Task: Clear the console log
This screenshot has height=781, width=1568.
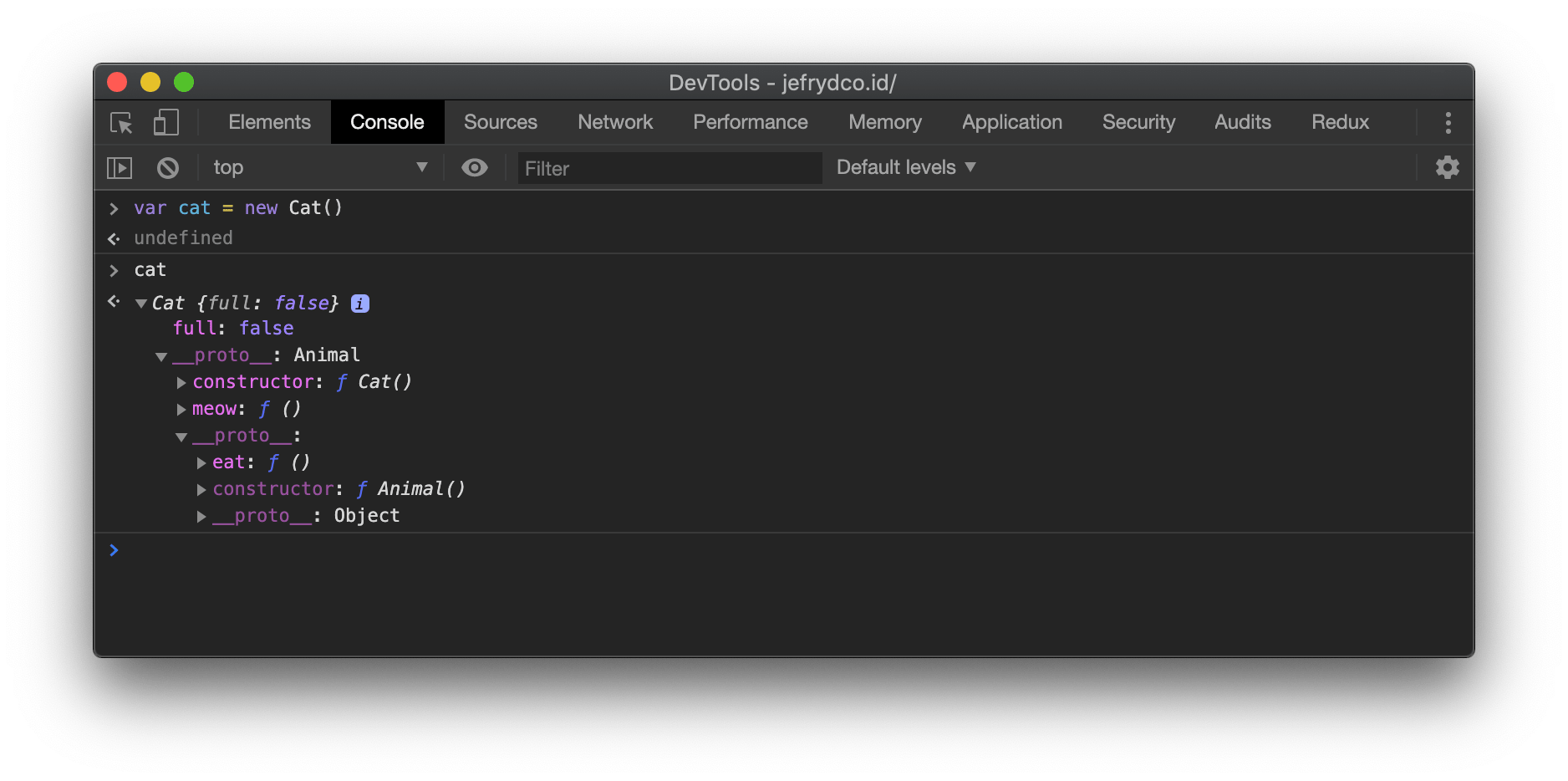Action: point(168,168)
